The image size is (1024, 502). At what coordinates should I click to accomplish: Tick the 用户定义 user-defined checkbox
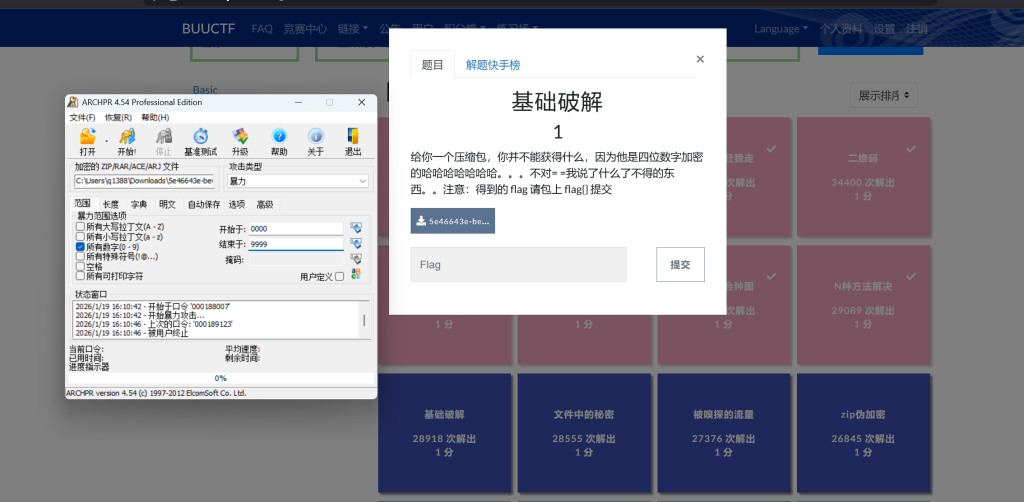coord(340,276)
